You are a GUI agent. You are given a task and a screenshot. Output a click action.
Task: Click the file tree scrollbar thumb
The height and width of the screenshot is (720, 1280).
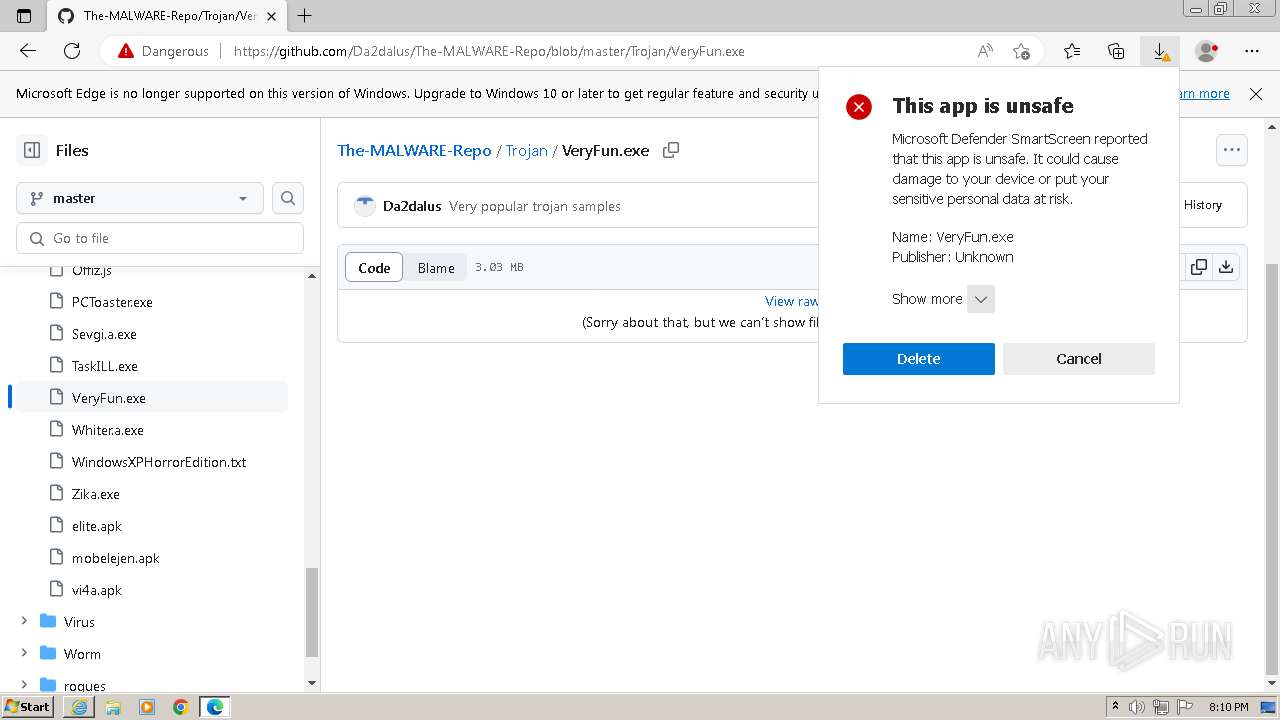coord(312,612)
